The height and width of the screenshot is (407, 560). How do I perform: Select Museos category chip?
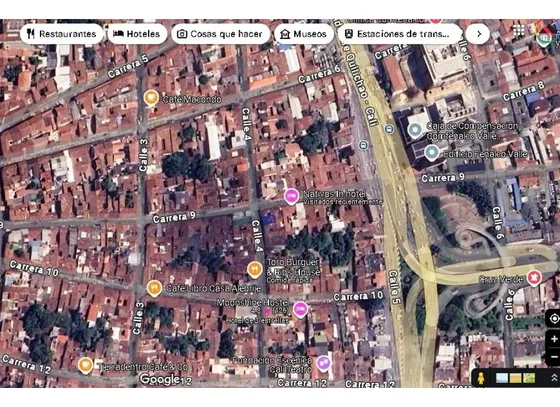pyautogui.click(x=304, y=34)
